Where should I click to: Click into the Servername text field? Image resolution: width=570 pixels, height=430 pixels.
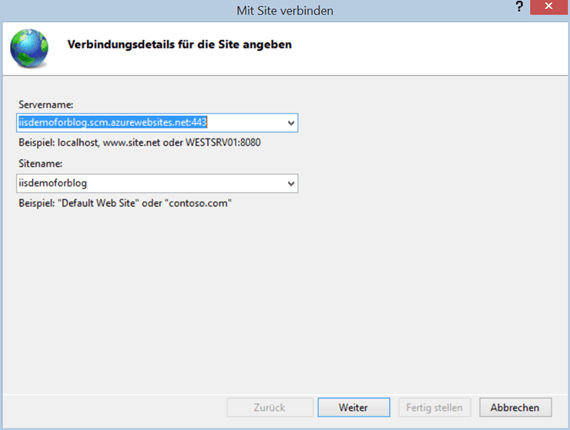pos(157,123)
